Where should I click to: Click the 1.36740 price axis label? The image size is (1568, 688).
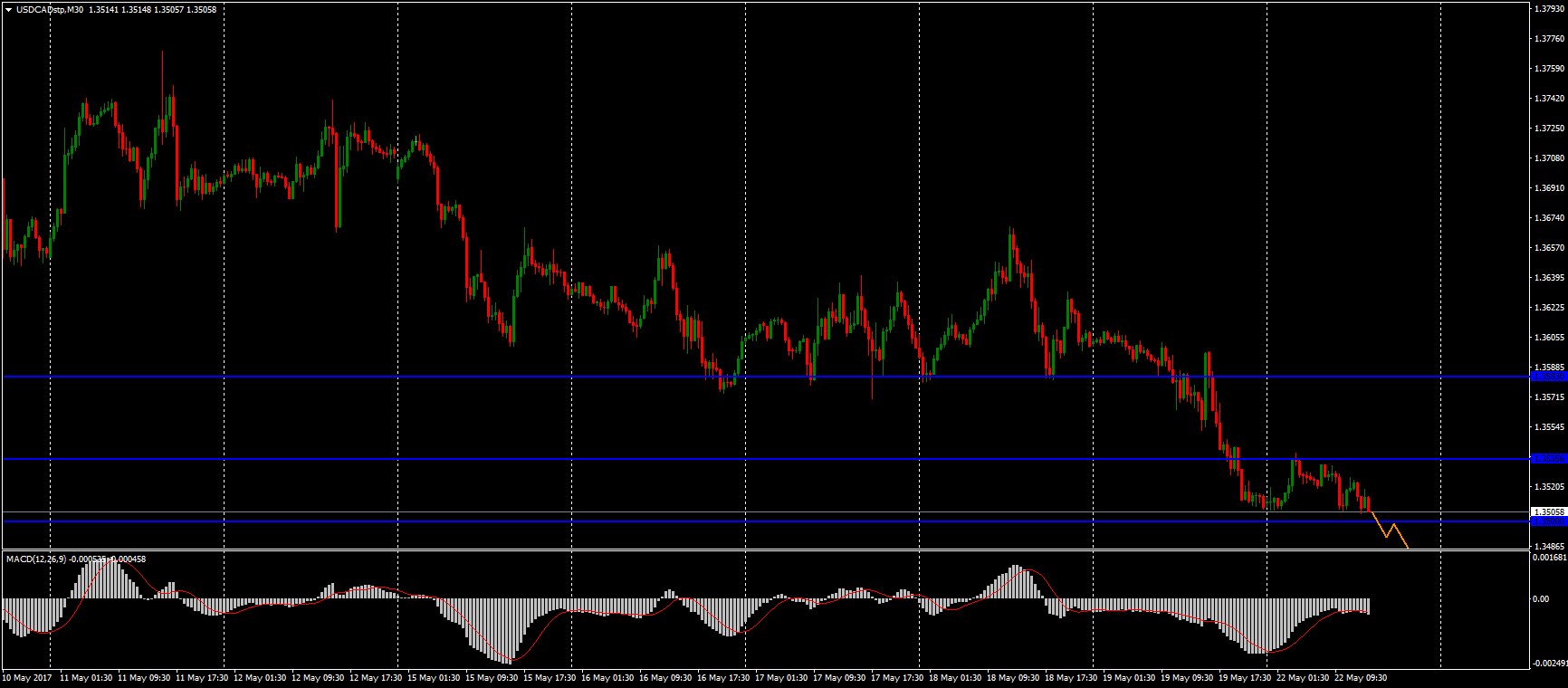(x=1549, y=218)
